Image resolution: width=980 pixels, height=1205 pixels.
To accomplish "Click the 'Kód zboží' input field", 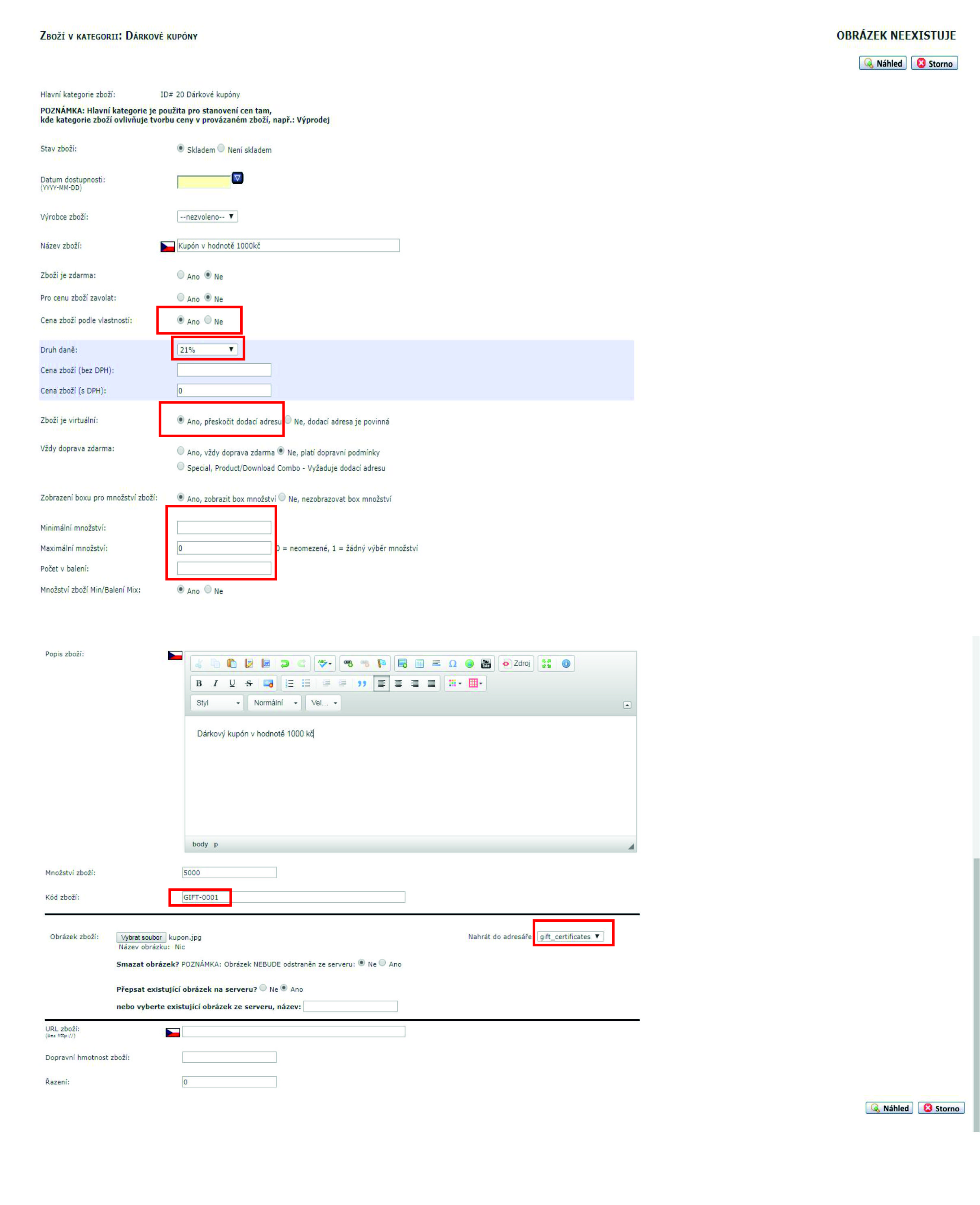I will (x=293, y=897).
